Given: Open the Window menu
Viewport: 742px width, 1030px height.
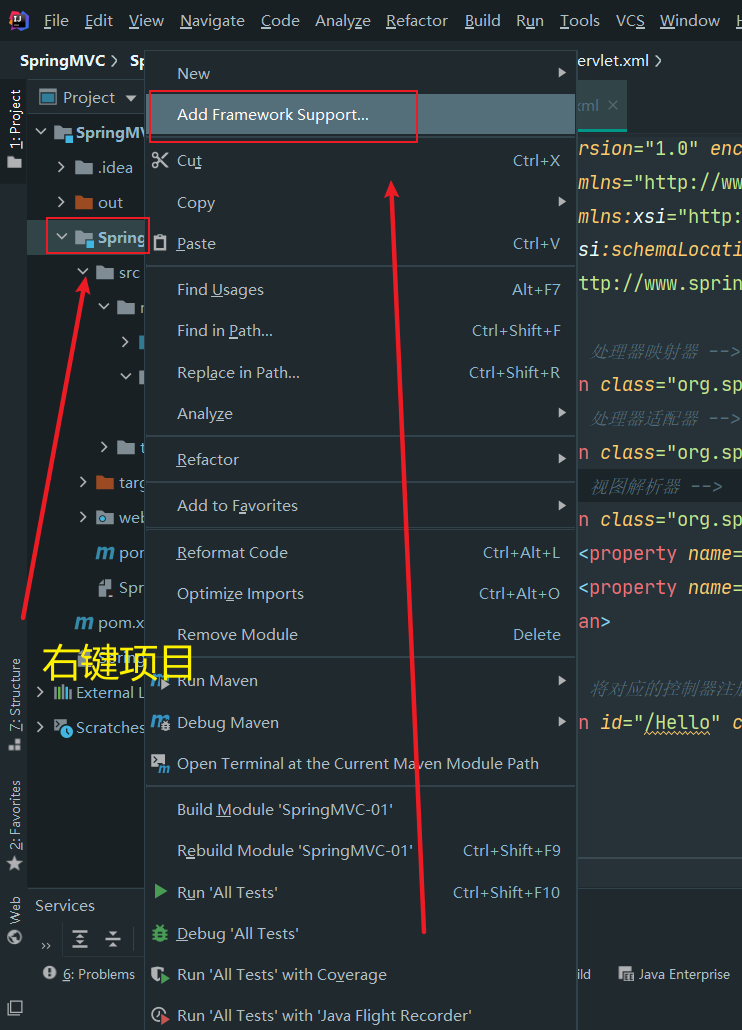Looking at the screenshot, I should coord(689,21).
